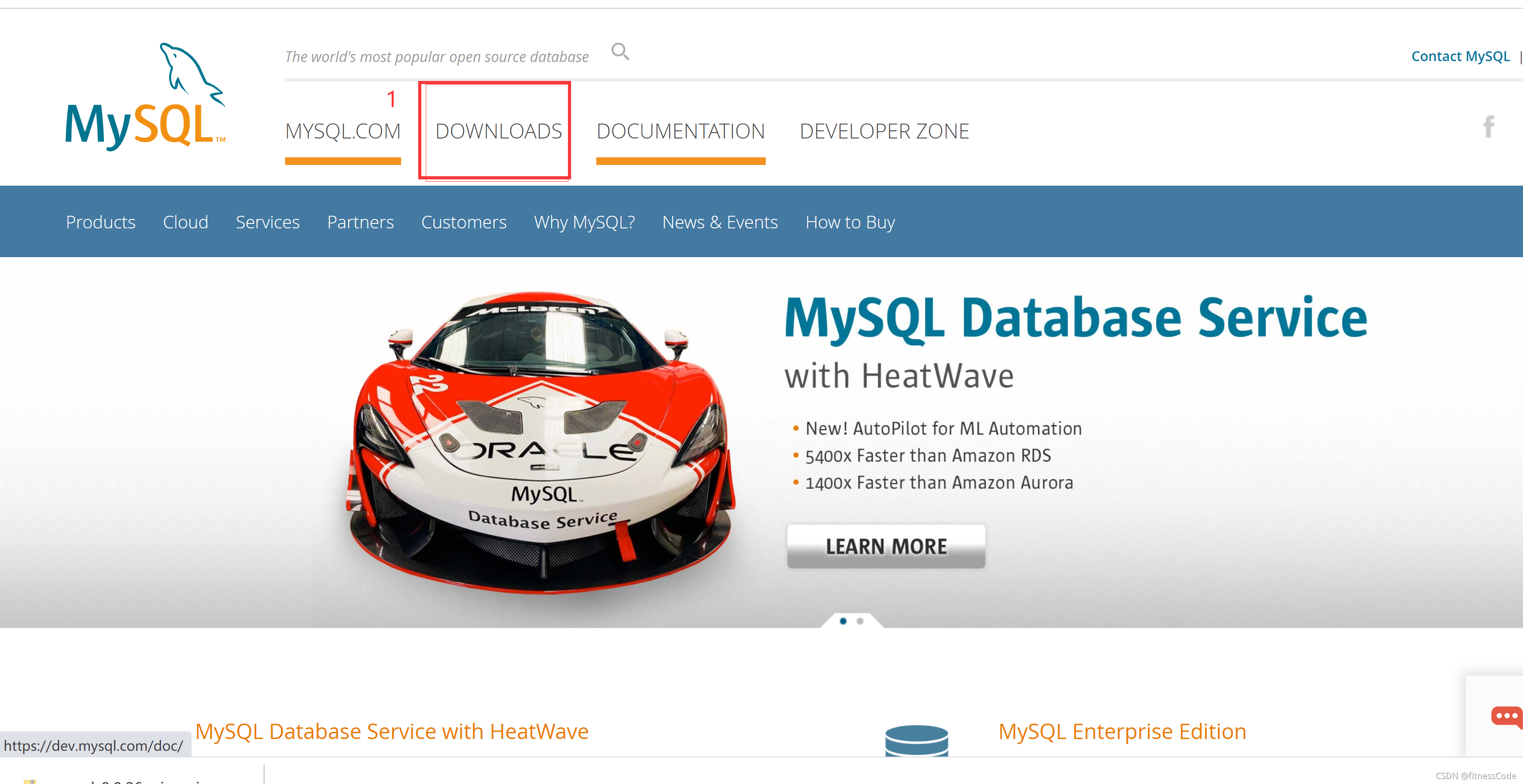Go to the MYSQL.COM tab
Screen dimensions: 1523x784
pos(343,131)
